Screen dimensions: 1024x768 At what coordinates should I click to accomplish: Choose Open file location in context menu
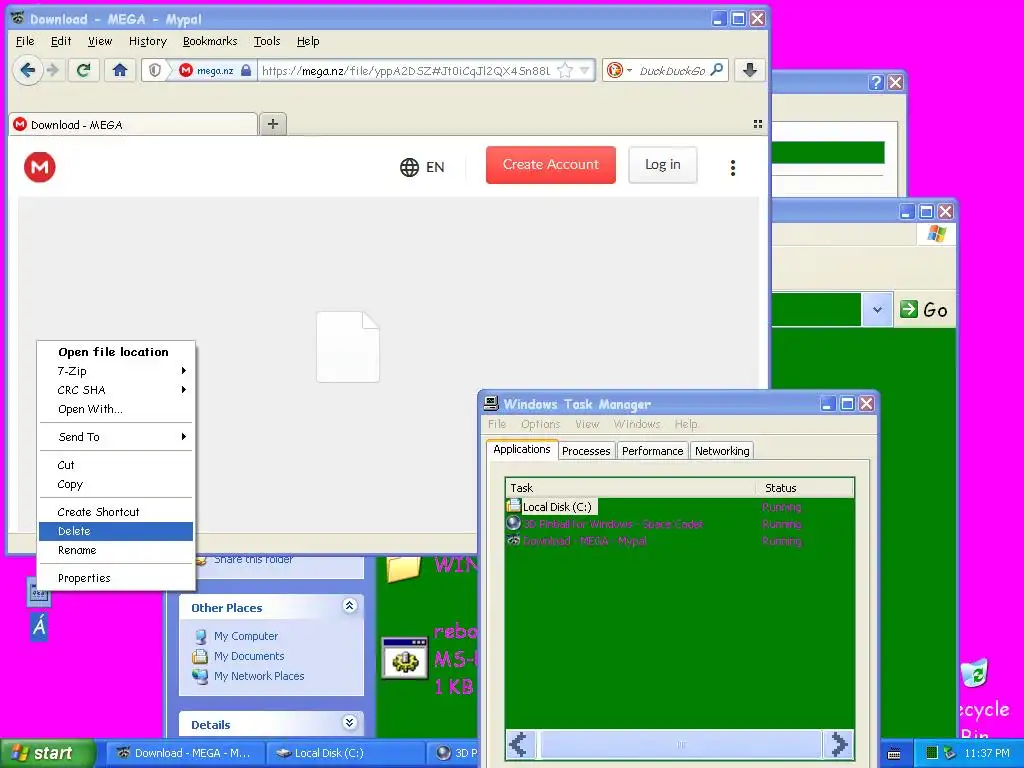tap(116, 352)
